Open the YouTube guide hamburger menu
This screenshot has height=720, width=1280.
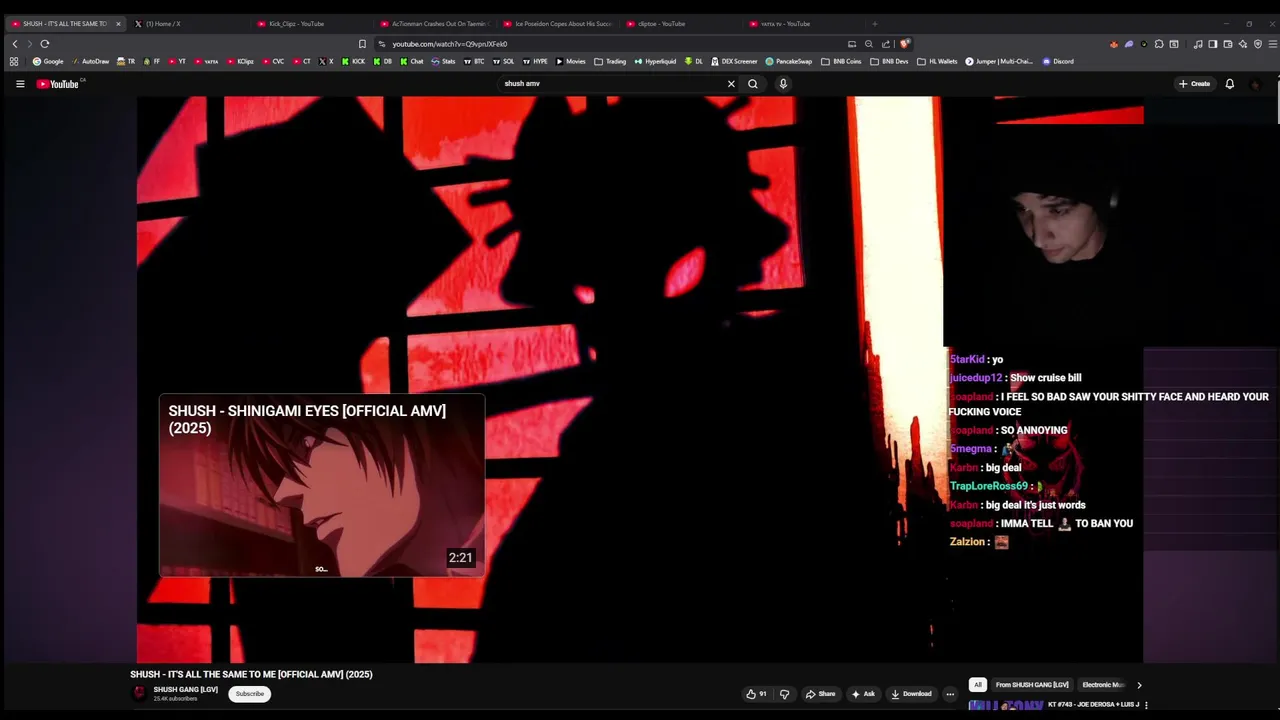[x=20, y=84]
